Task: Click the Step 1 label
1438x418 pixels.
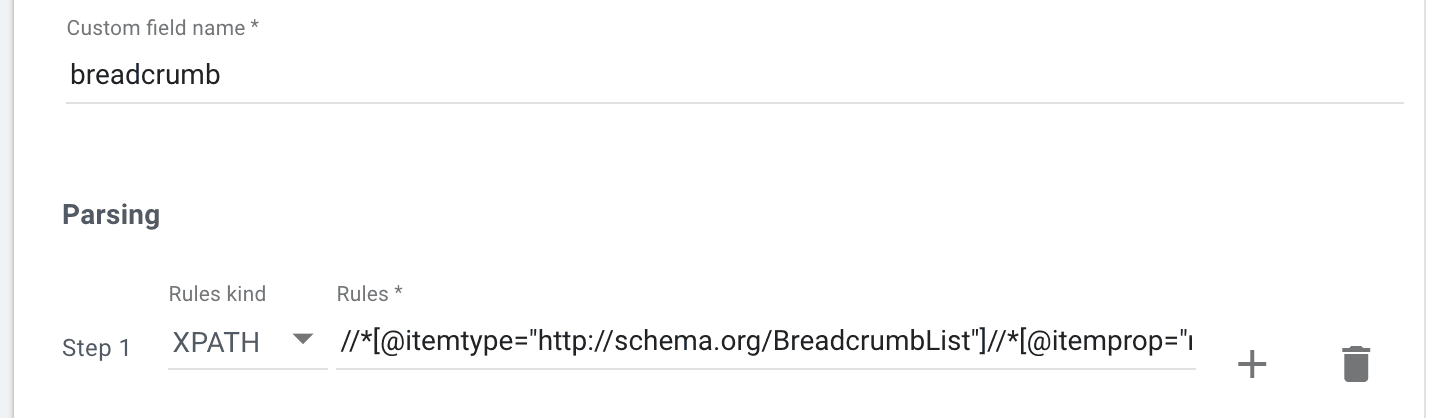Action: [96, 348]
